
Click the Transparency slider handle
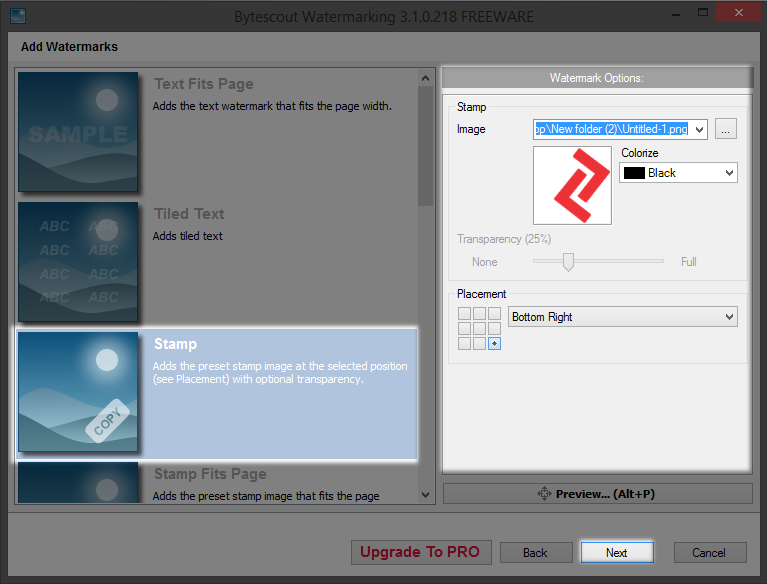click(x=568, y=262)
